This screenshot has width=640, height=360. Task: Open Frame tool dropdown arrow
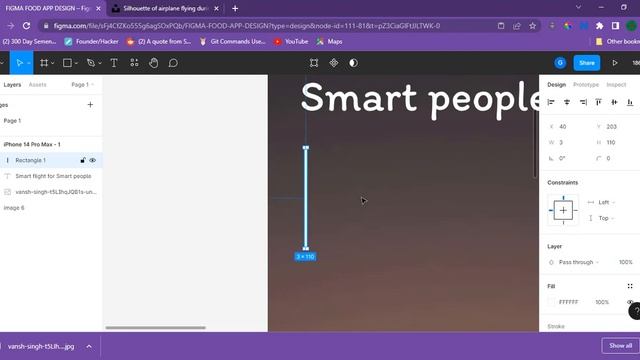53,63
